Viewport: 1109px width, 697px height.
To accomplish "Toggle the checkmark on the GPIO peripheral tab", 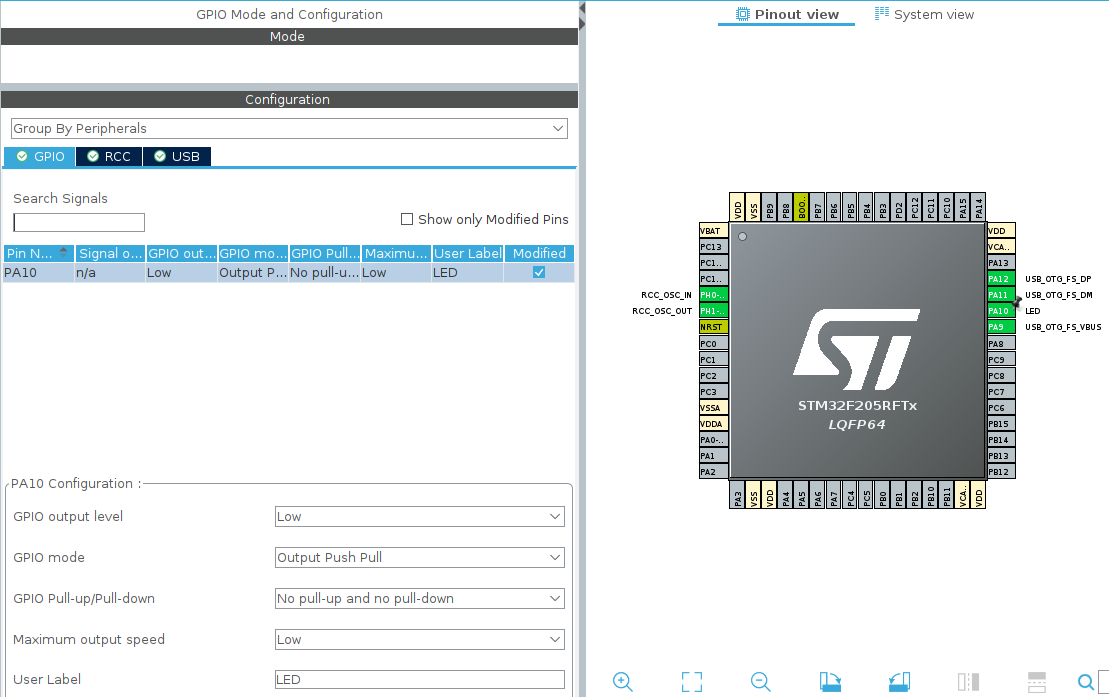I will [24, 156].
